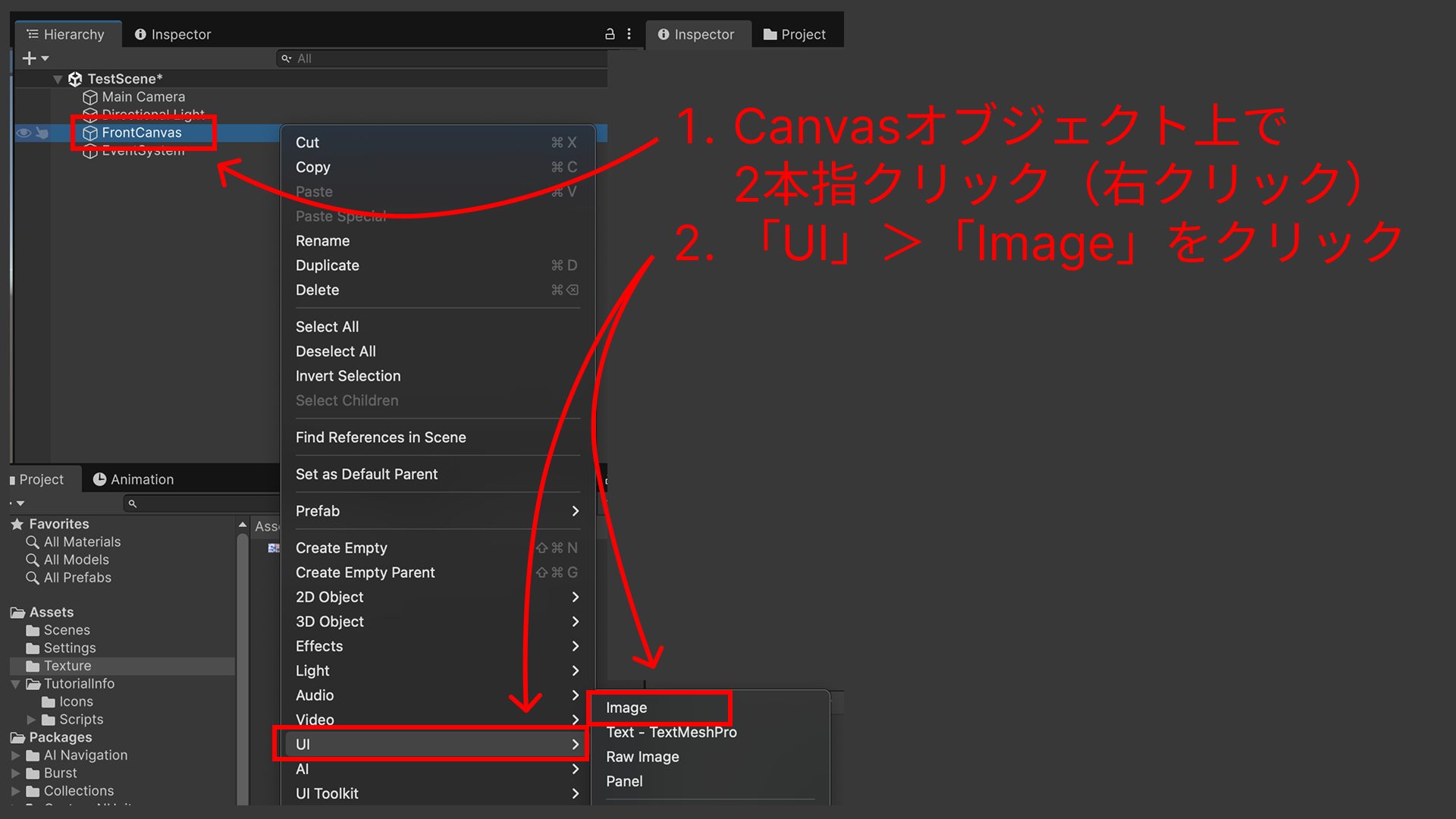Collapse the TutorialInfo folder arrow

point(15,684)
